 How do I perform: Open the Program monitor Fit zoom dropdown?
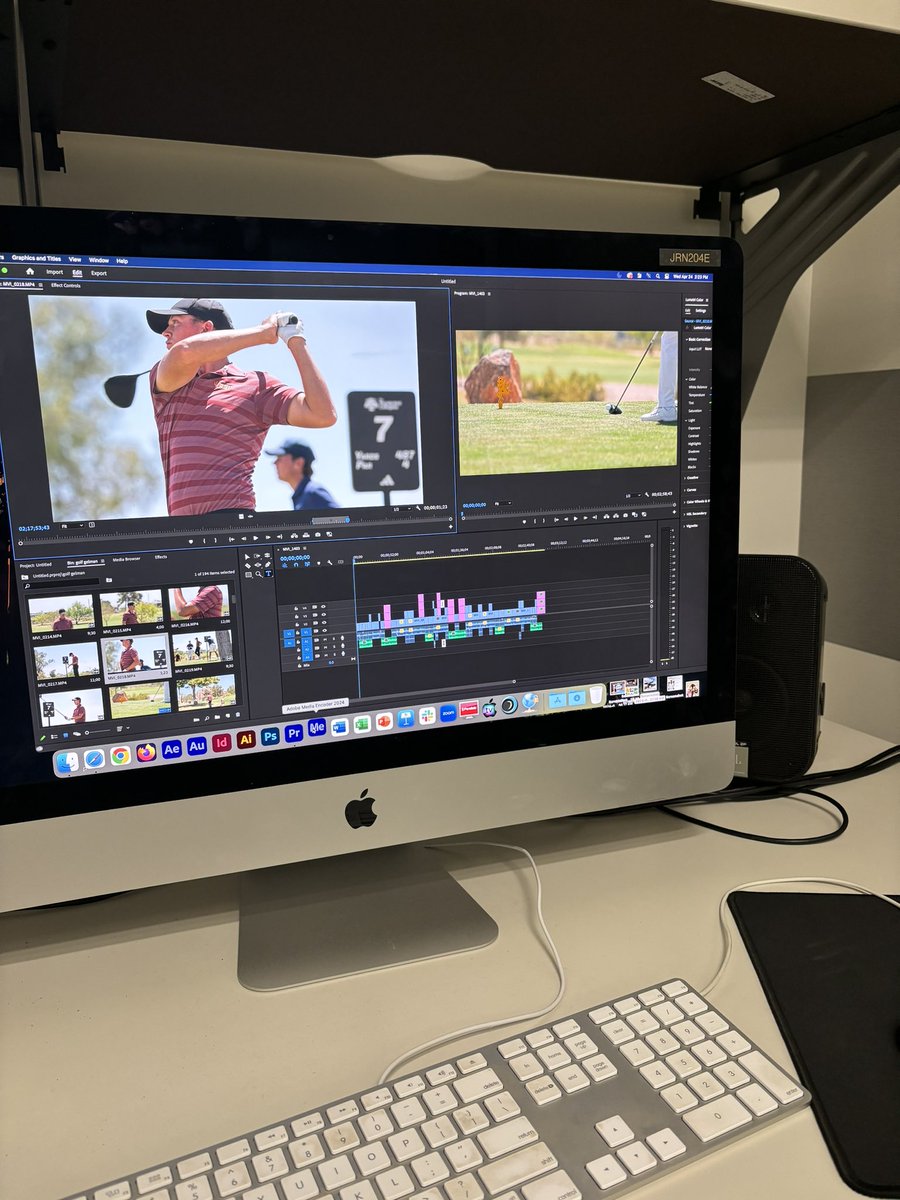503,503
